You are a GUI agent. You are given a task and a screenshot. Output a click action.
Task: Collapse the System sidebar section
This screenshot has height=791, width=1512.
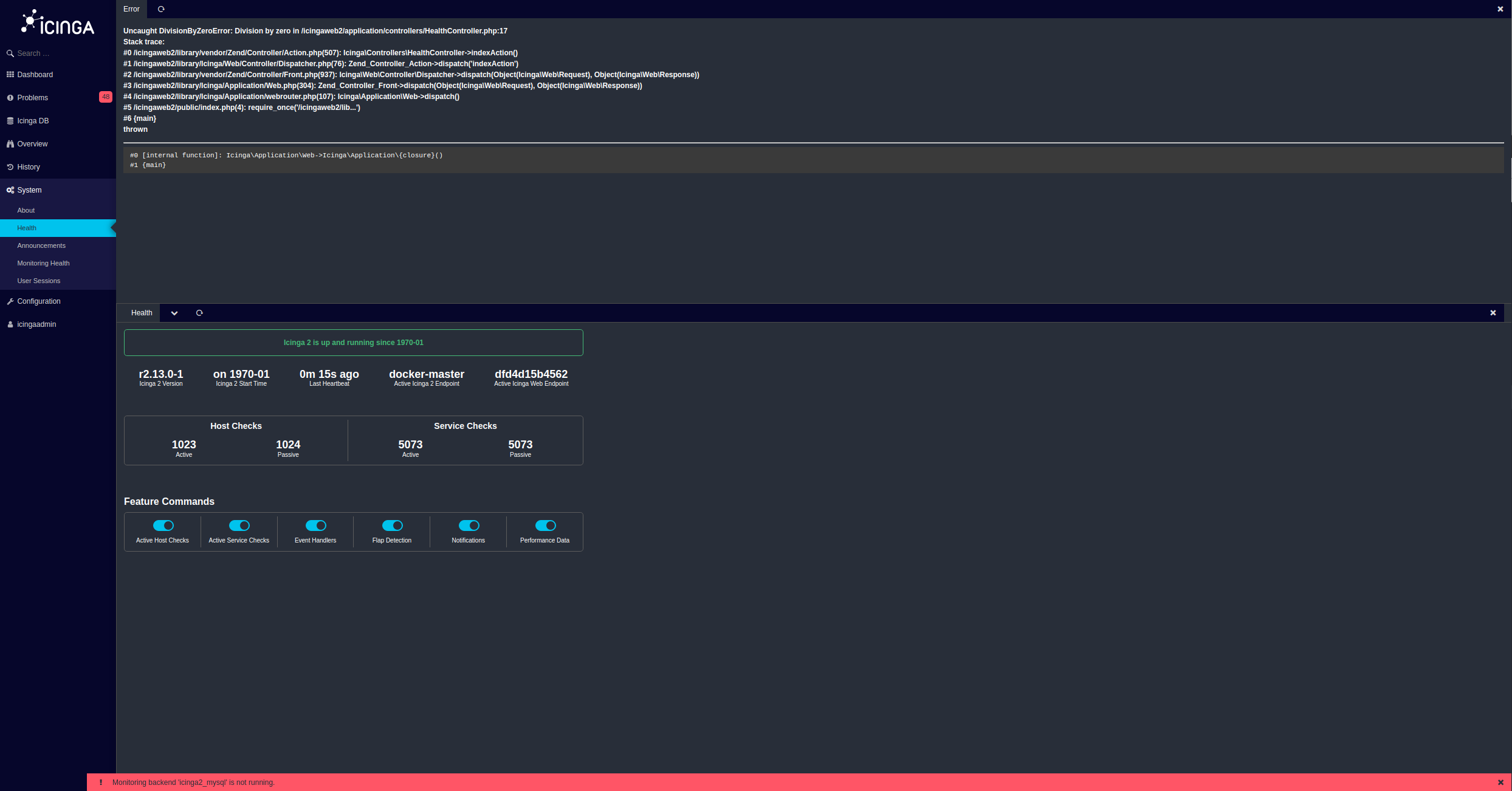coord(28,190)
